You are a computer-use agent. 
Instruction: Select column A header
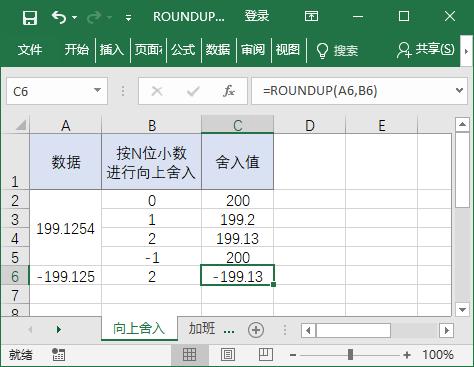pos(66,126)
